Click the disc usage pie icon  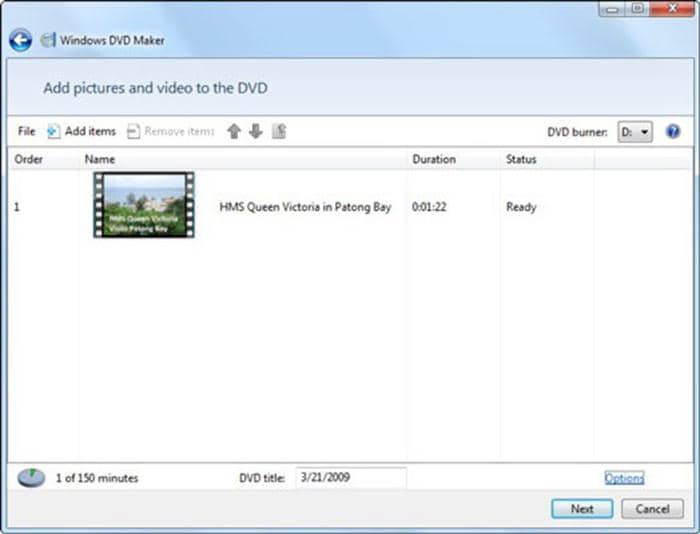31,478
